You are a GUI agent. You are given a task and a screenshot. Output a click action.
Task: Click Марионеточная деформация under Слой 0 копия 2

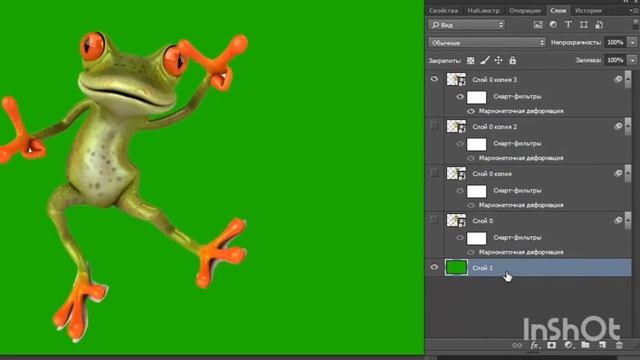(x=521, y=158)
